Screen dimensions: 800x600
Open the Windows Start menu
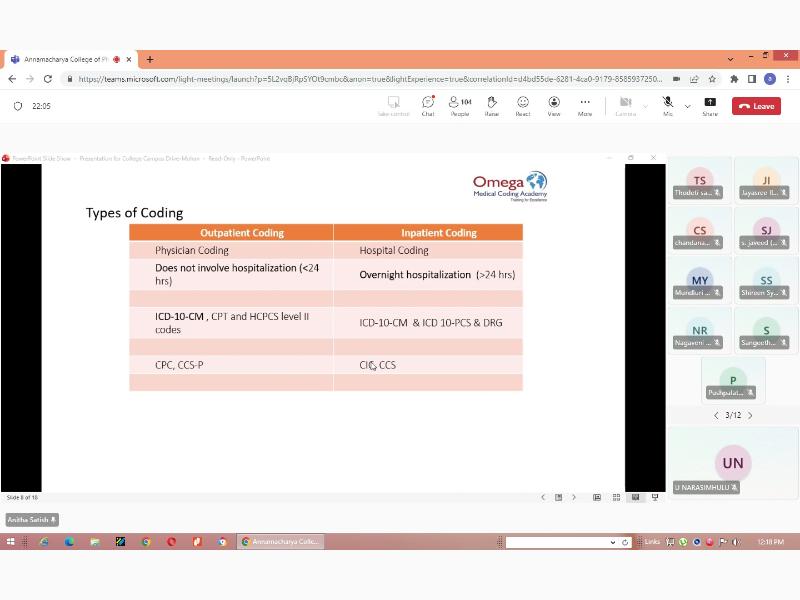coord(11,542)
